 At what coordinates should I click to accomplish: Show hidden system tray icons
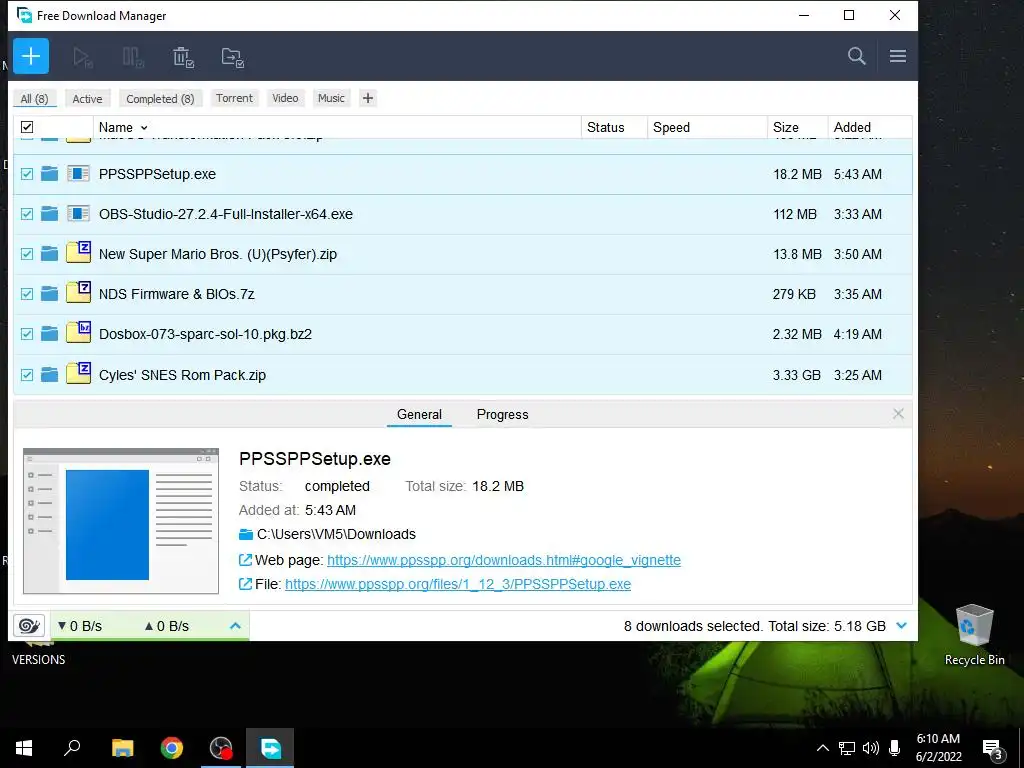[822, 748]
